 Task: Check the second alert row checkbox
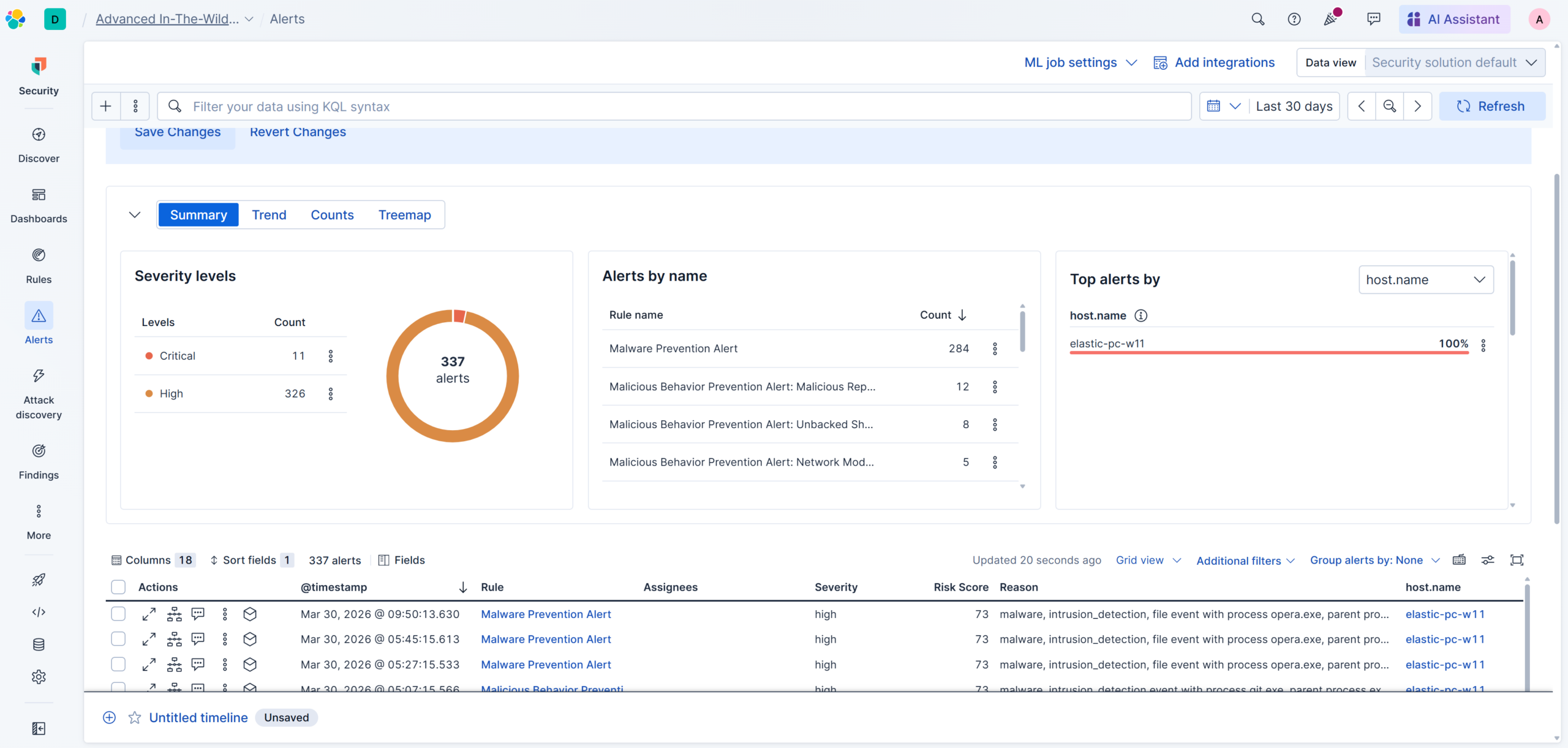118,639
